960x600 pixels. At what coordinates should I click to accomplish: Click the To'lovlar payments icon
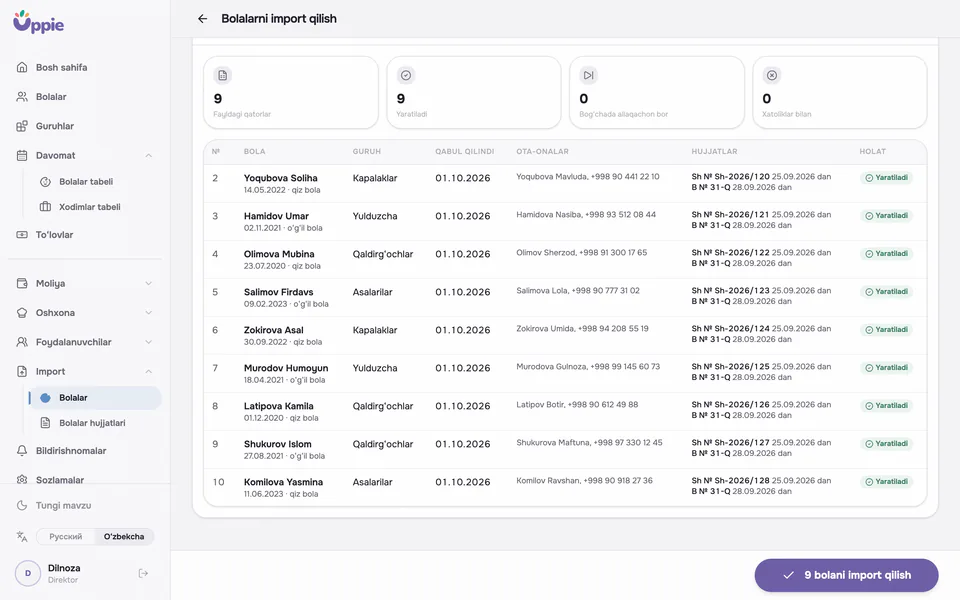[22, 234]
